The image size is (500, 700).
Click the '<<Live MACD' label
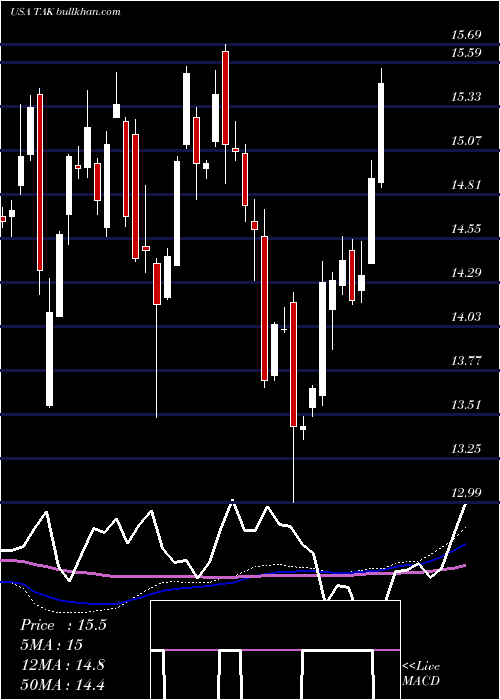[421, 674]
